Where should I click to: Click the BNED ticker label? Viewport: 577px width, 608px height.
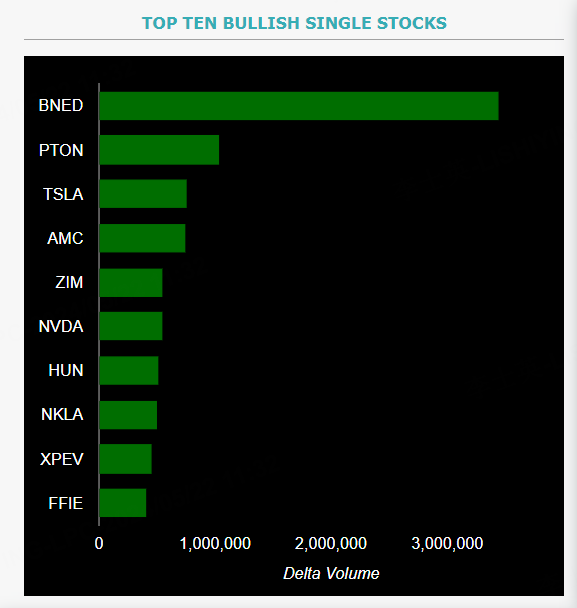(61, 105)
